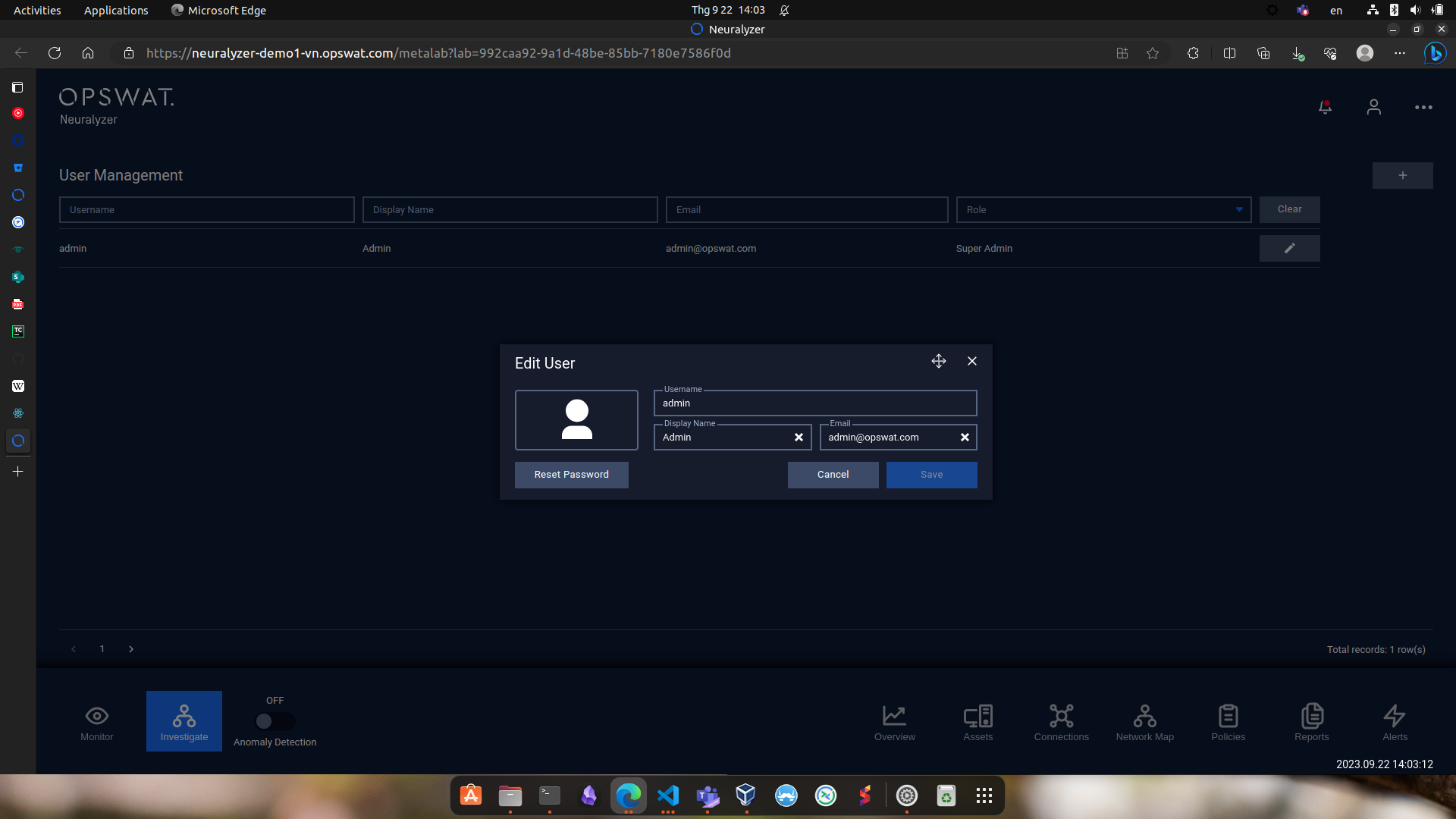Go to previous page in pagination
1456x819 pixels.
point(74,649)
